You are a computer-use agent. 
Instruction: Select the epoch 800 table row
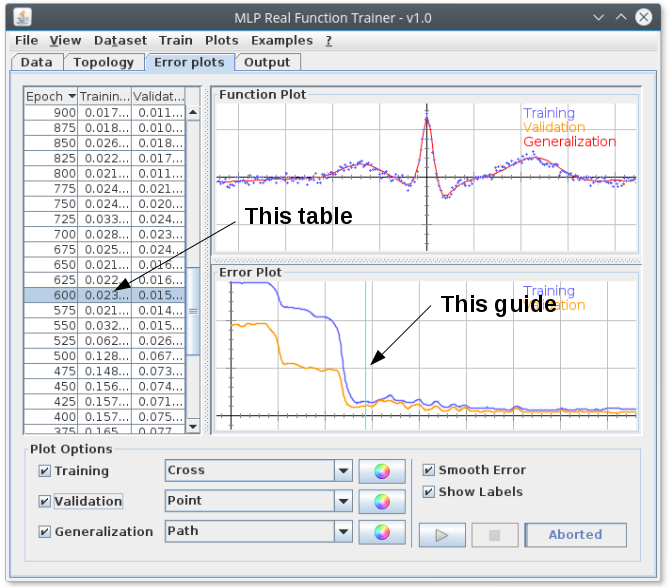point(105,174)
